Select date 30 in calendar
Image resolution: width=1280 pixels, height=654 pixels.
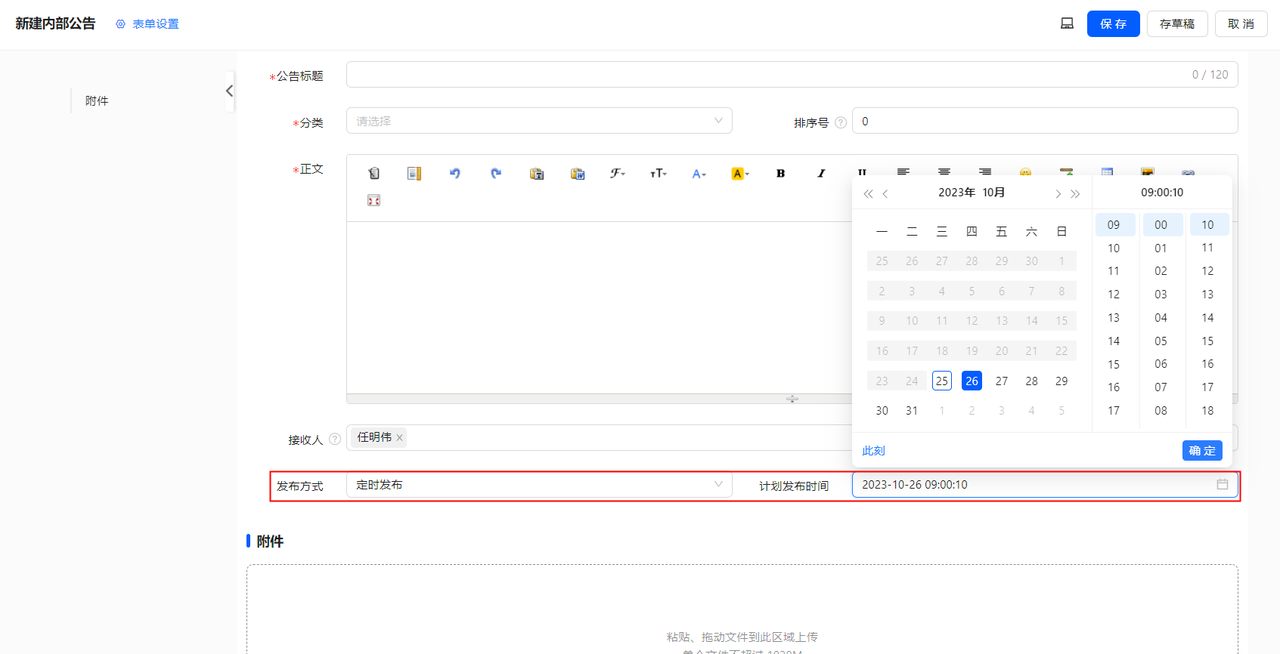tap(882, 411)
